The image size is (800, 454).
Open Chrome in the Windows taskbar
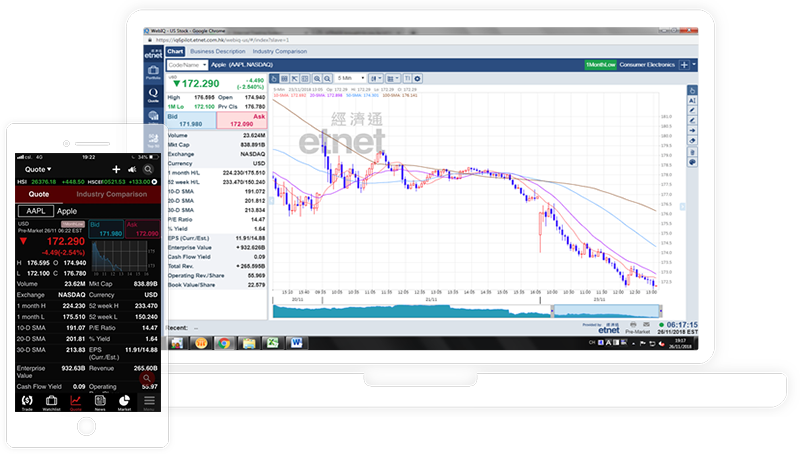point(224,343)
